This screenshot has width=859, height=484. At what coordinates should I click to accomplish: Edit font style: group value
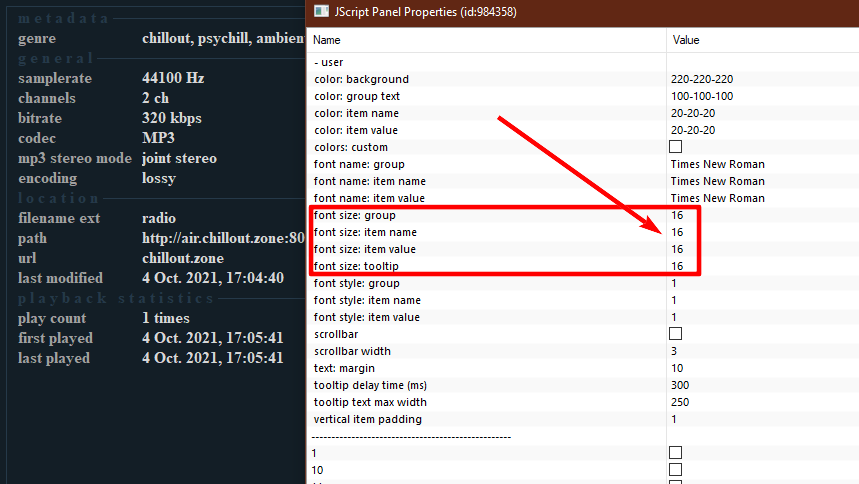click(674, 283)
